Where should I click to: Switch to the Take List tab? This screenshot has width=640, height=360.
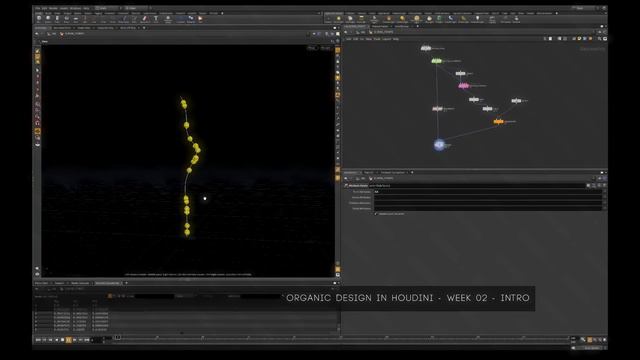point(369,172)
